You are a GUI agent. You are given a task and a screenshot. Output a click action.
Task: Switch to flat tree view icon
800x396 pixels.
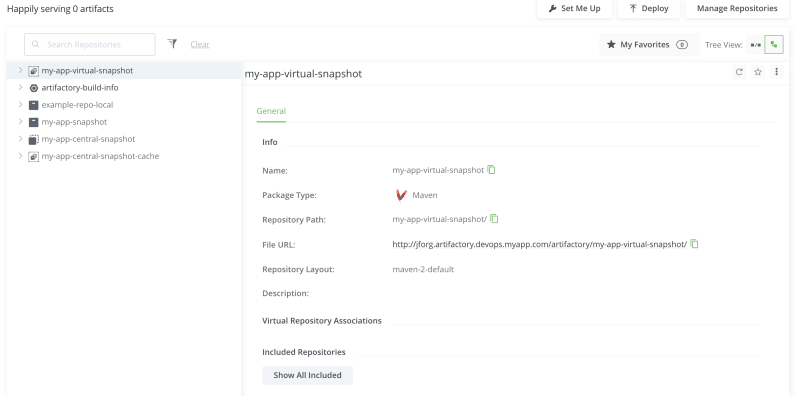[756, 45]
